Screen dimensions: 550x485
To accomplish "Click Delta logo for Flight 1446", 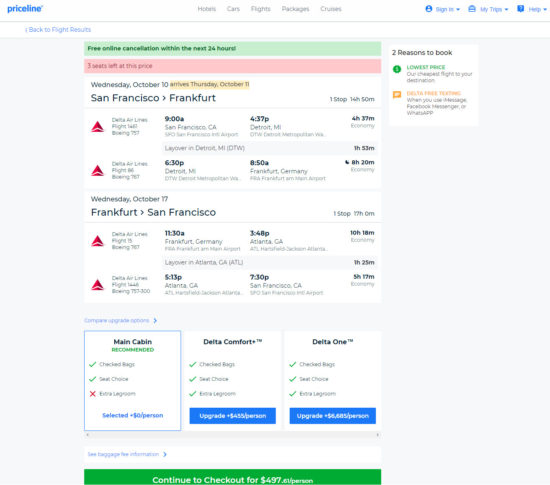I will pyautogui.click(x=98, y=285).
